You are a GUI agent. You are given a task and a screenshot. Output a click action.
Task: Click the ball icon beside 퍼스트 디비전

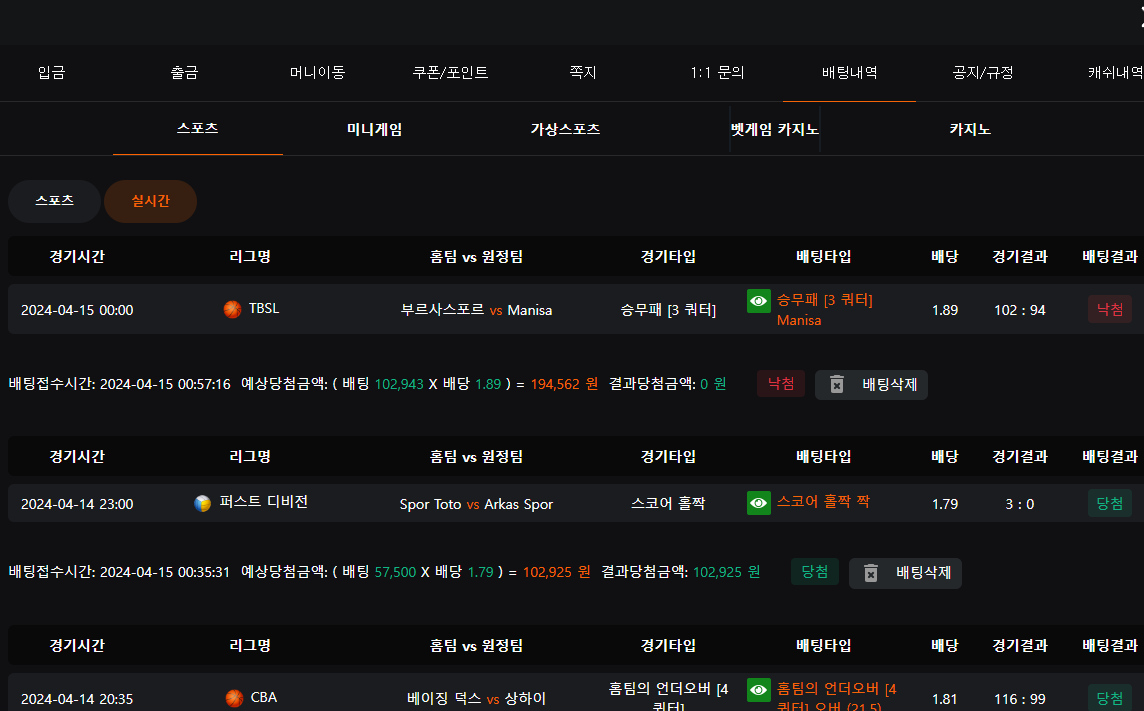[203, 503]
